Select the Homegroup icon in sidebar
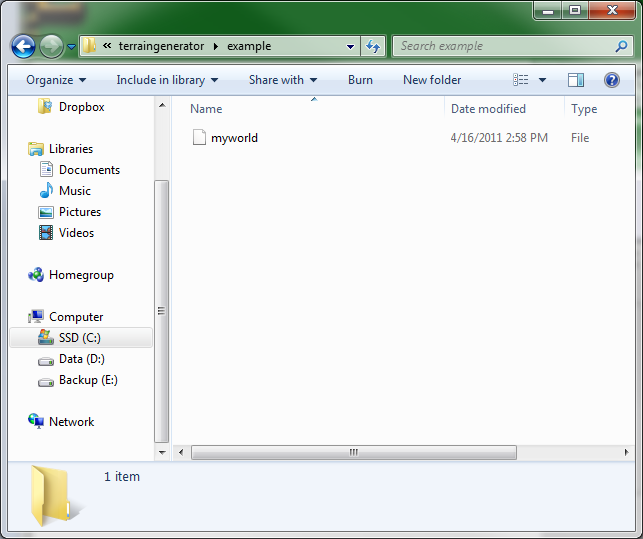This screenshot has width=643, height=539. [37, 275]
